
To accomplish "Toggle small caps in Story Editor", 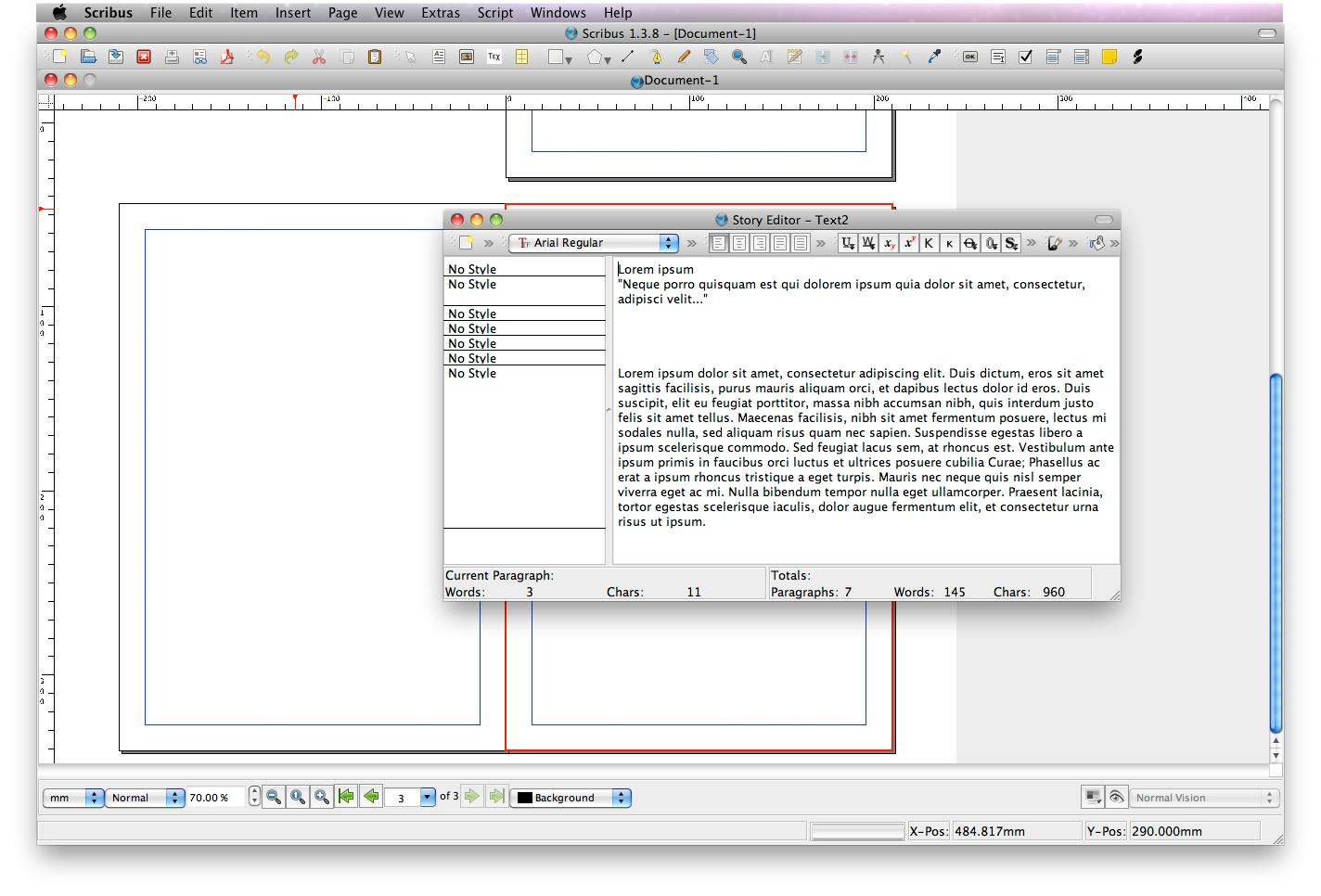I will 949,243.
